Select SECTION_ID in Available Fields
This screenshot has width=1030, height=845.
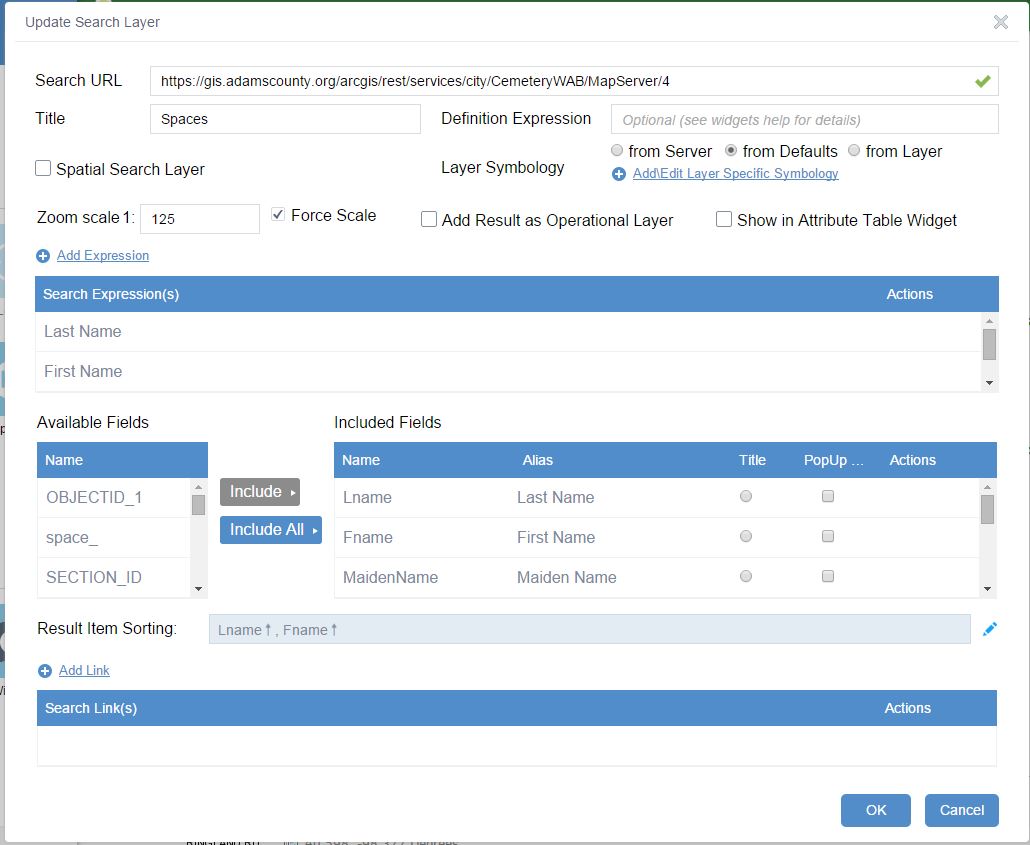[114, 578]
